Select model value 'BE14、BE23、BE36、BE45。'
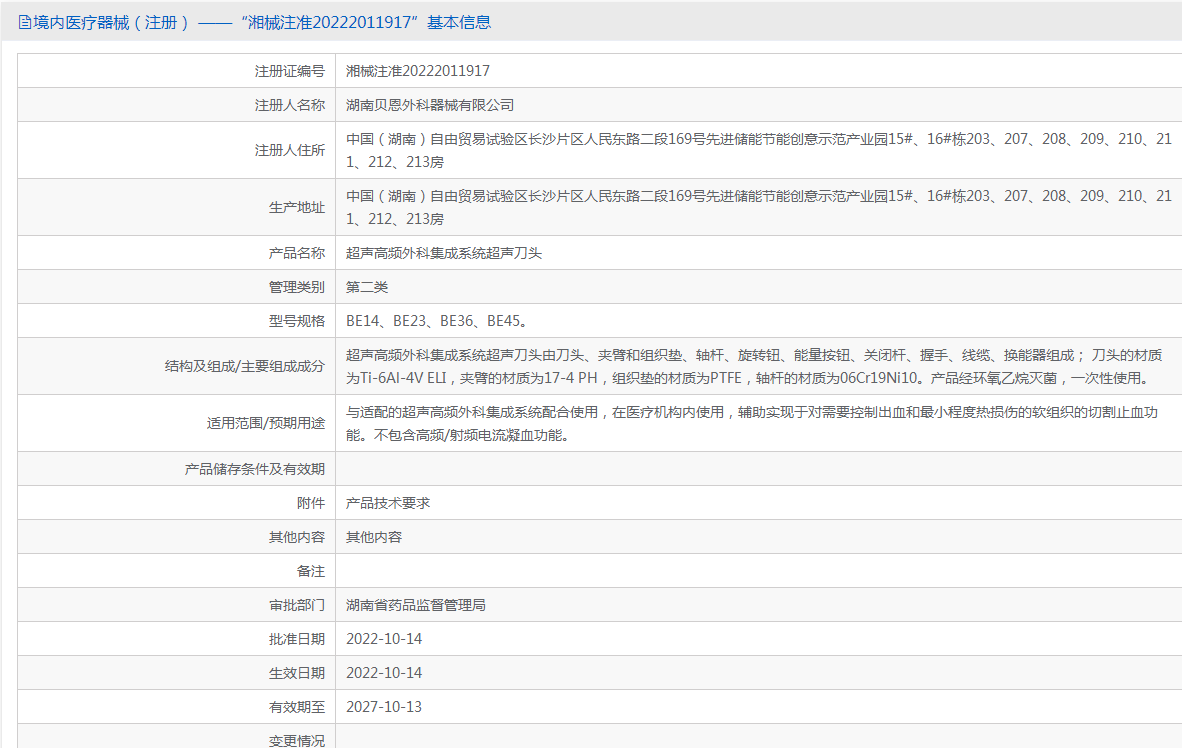The width and height of the screenshot is (1182, 748). 439,321
